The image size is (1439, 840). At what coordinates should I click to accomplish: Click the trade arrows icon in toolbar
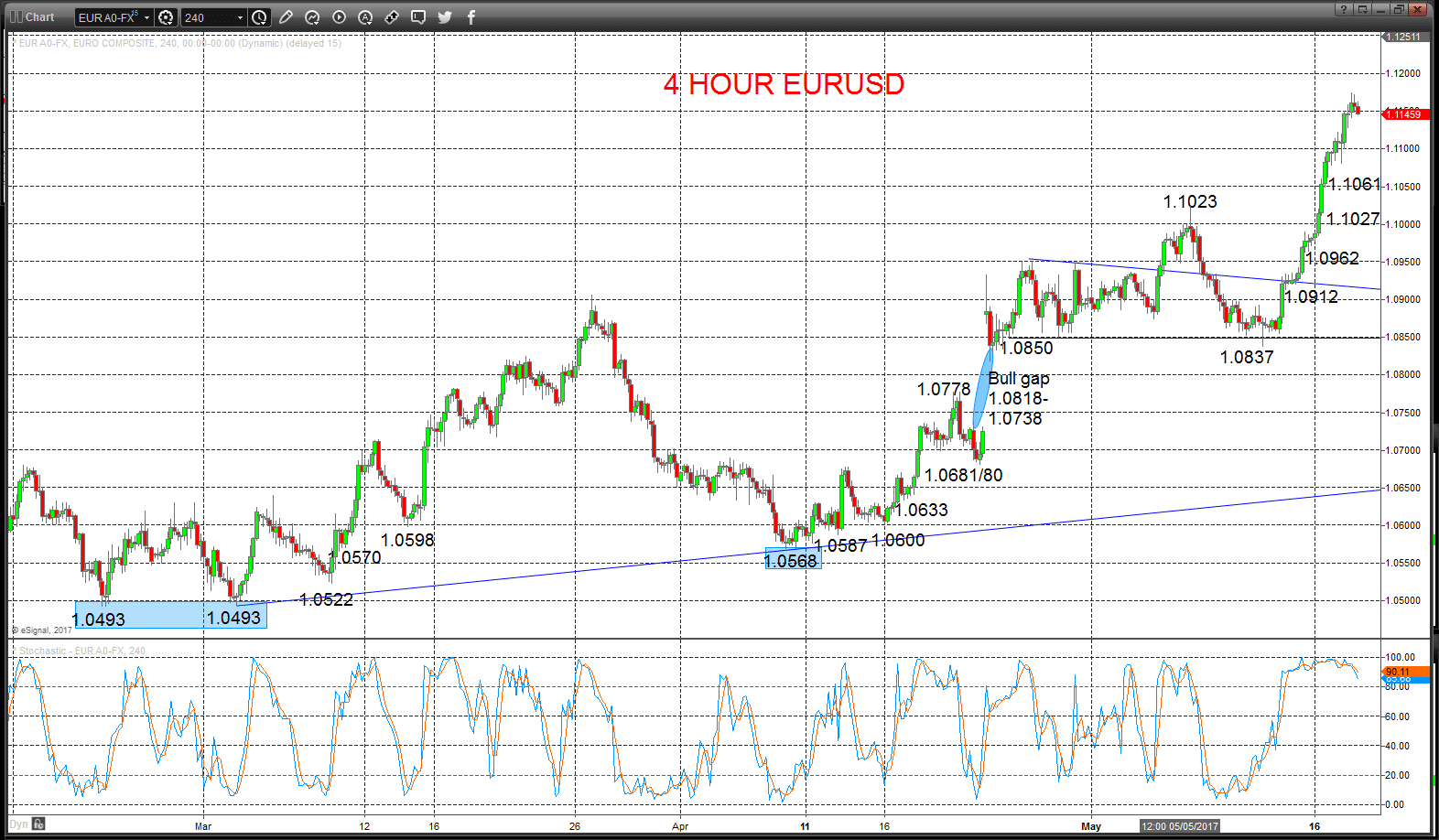click(392, 17)
